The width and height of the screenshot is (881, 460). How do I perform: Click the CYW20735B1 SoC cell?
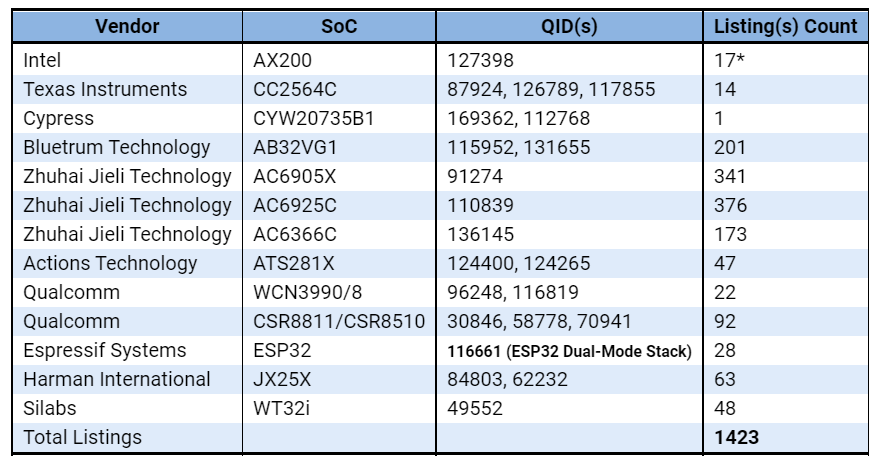point(314,118)
